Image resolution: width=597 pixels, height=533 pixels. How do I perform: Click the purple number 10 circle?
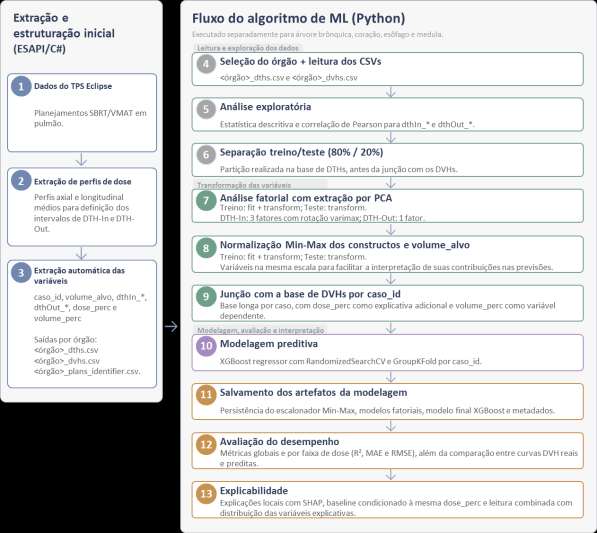206,346
